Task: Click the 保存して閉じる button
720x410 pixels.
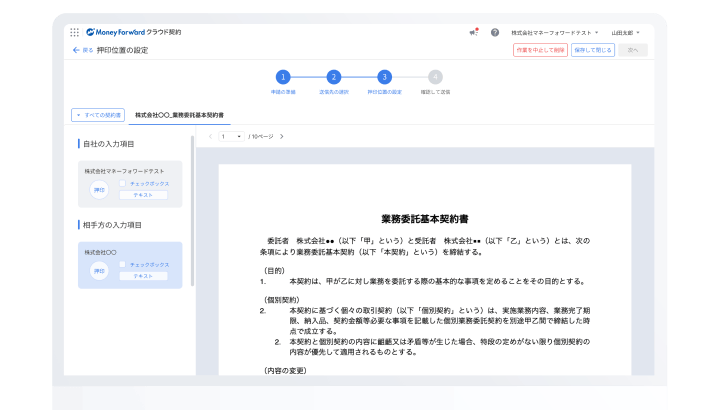Action: click(x=593, y=50)
